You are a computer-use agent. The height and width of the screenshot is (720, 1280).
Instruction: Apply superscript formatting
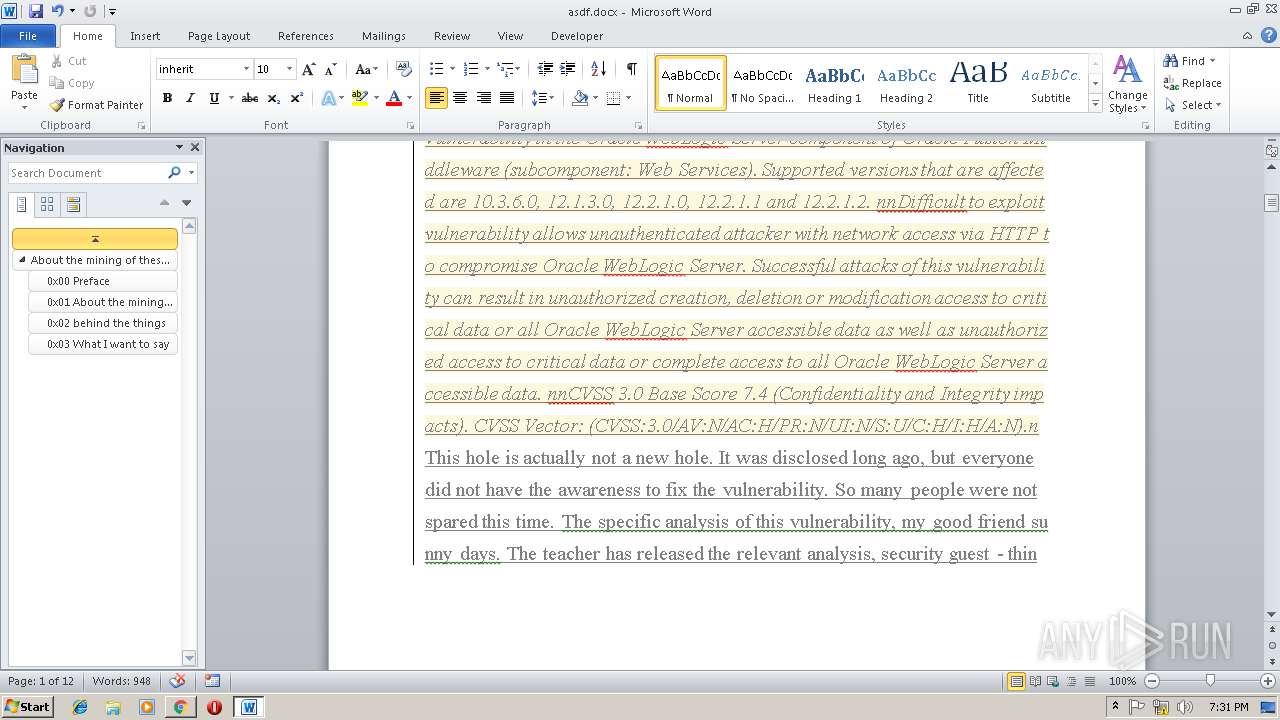[296, 98]
